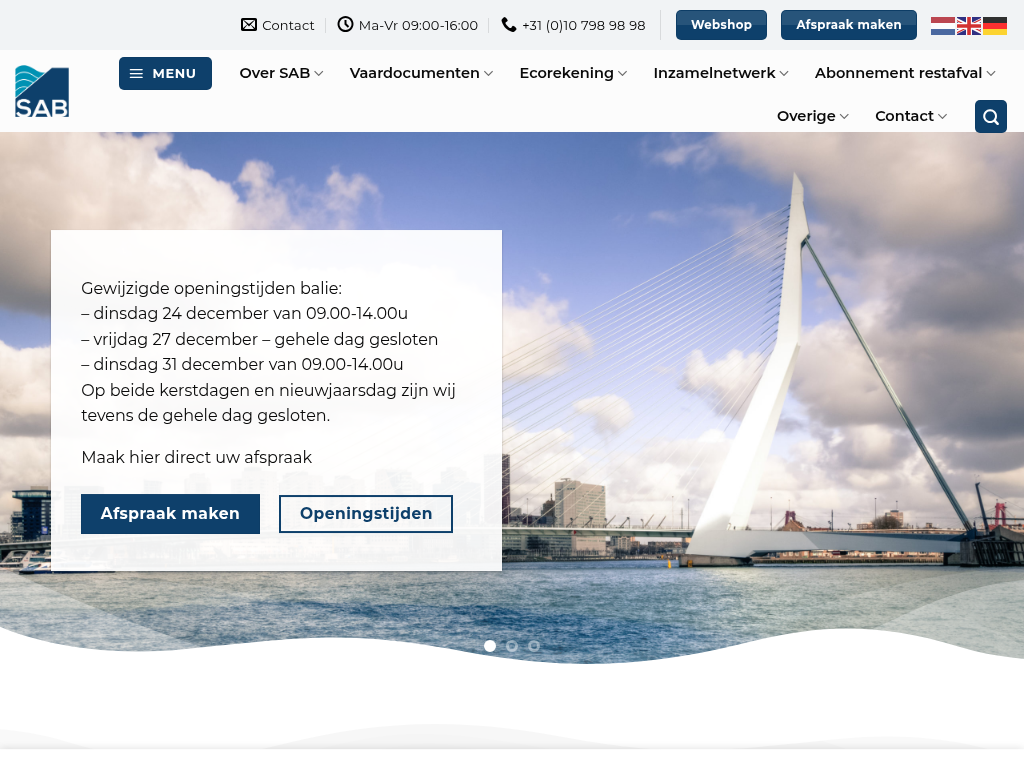
Task: Switch language to Dutch flag
Action: coord(942,26)
